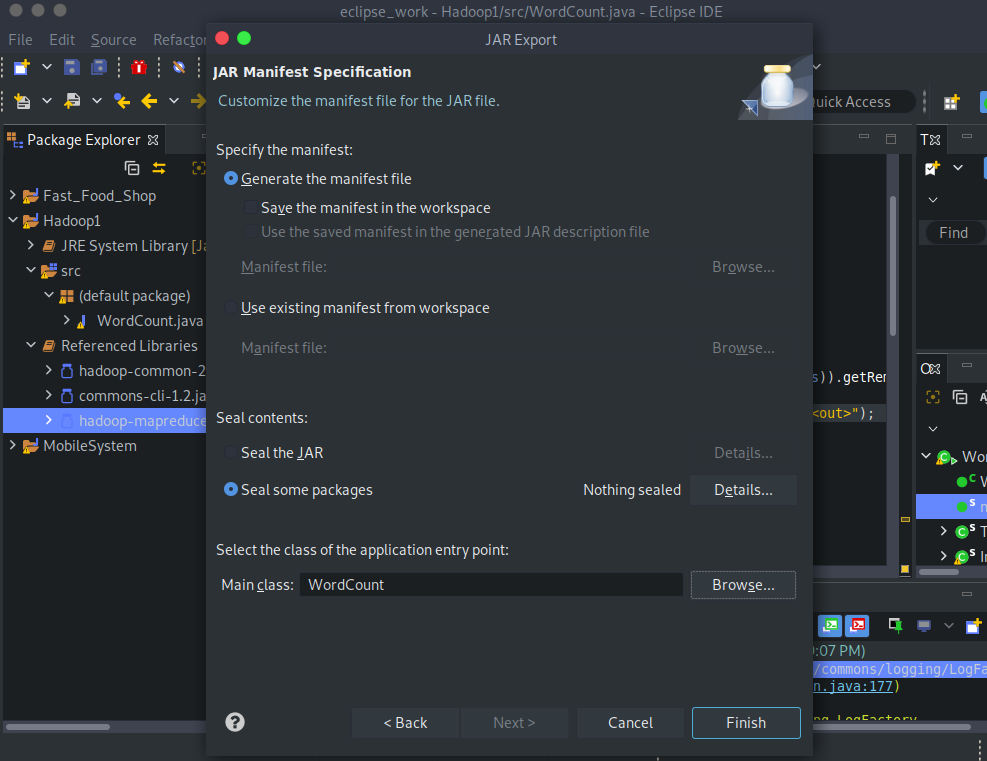Maximize the editor area icon

click(891, 138)
